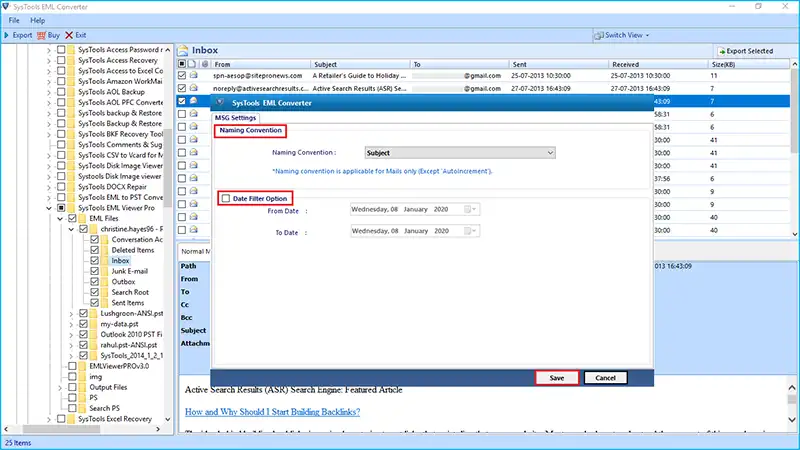Collapse the EML Files tree node
This screenshot has height=450, width=800.
coord(60,218)
